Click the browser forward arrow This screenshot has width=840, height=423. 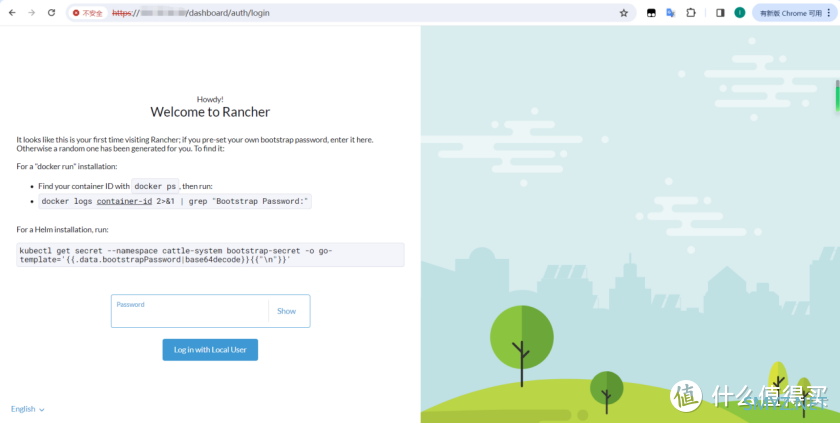32,13
